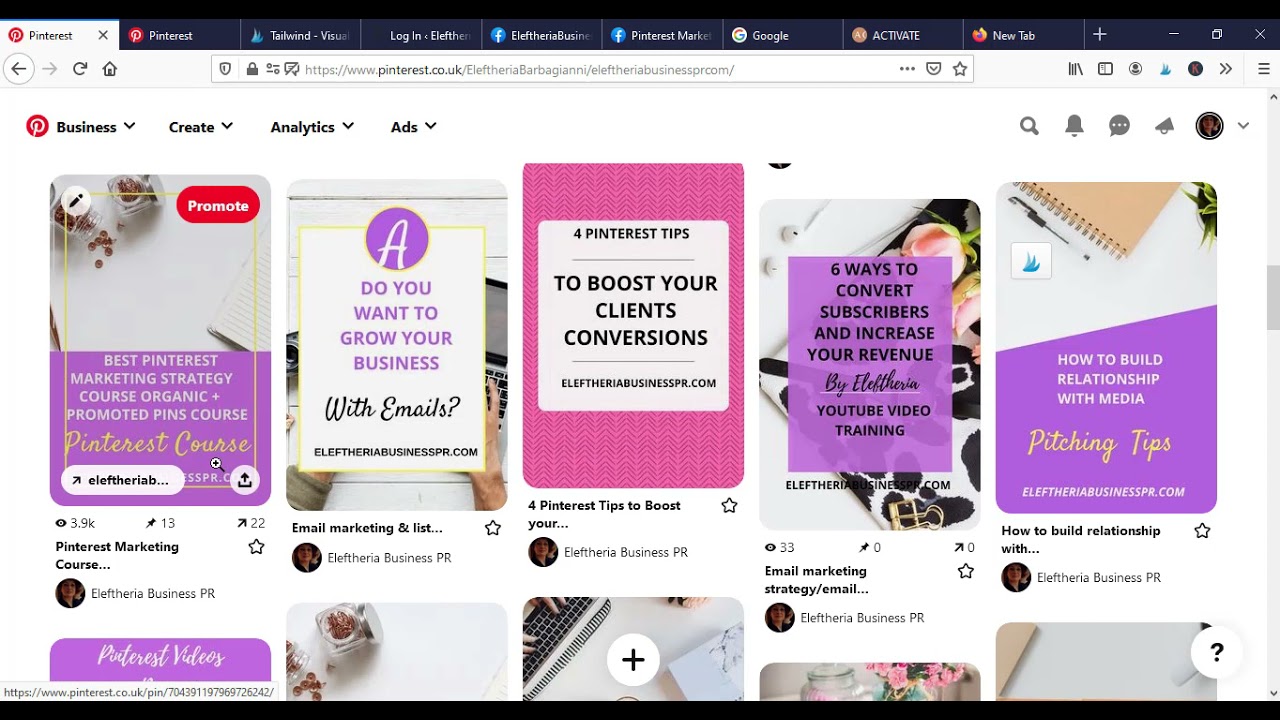The width and height of the screenshot is (1280, 720).
Task: Star the Email marketing & list pin
Action: pos(492,528)
